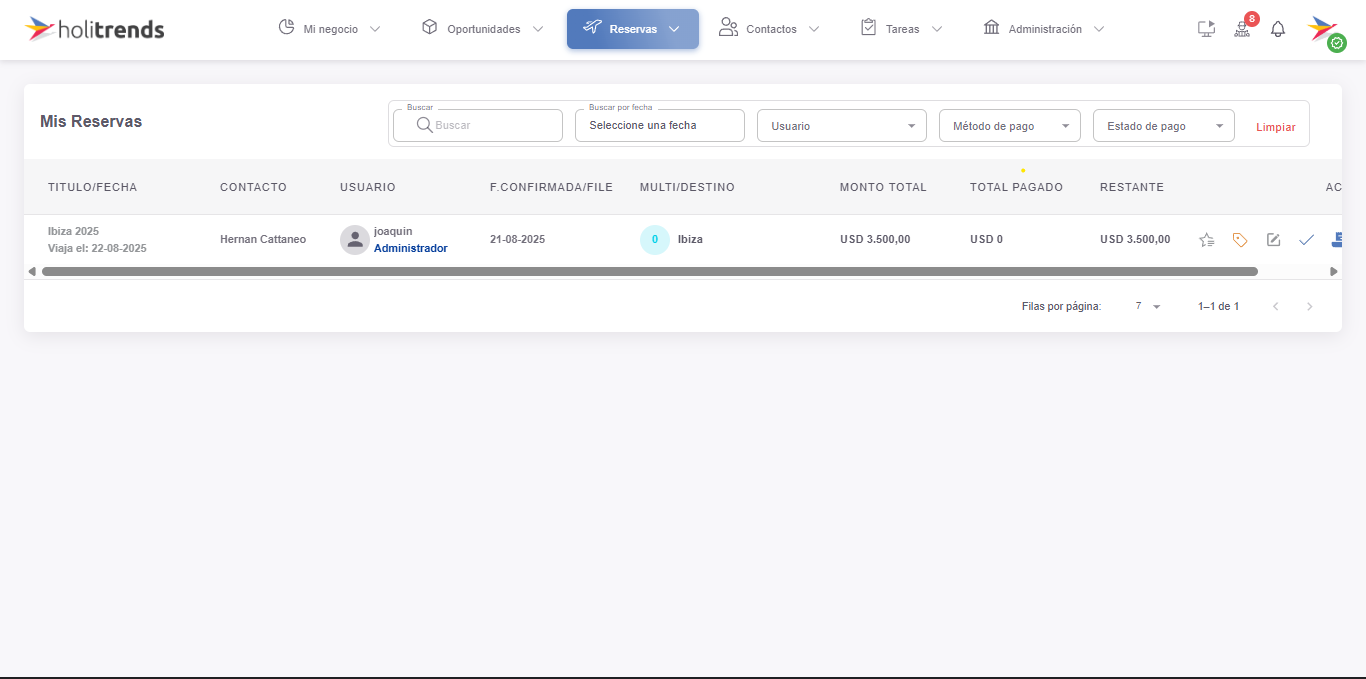Screen dimensions: 1366x679
Task: Click the magnifier icon in Buscar field
Action: coord(424,125)
